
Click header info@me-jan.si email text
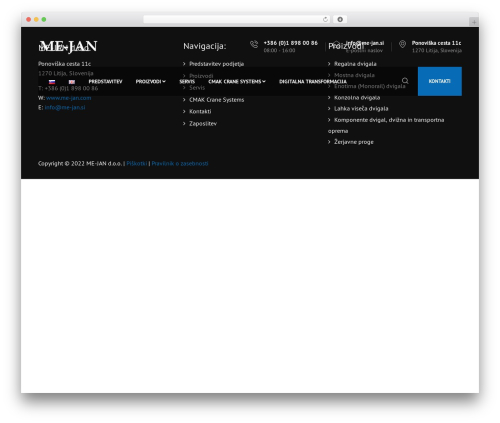(x=365, y=43)
